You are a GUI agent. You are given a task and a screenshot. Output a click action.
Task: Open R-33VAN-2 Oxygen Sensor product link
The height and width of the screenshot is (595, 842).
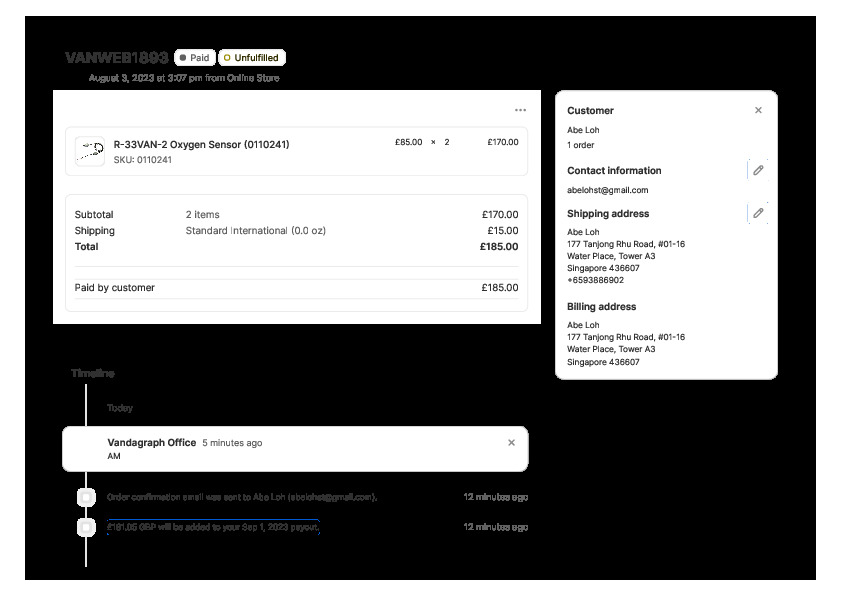[201, 144]
